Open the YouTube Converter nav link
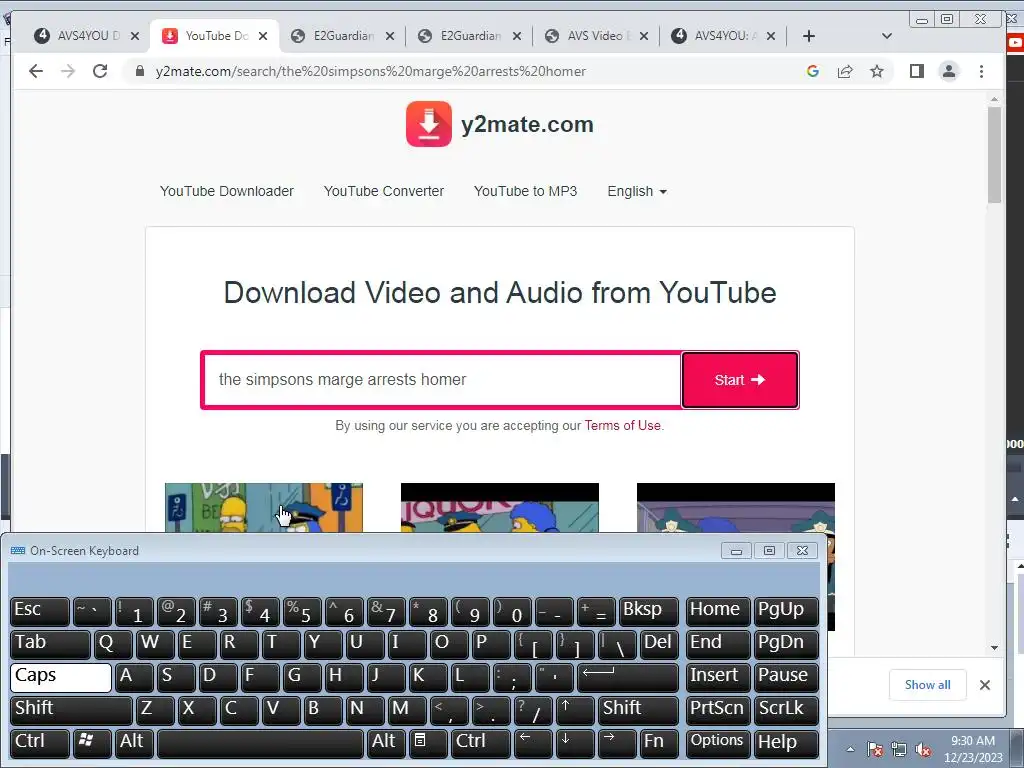1024x768 pixels. (384, 191)
